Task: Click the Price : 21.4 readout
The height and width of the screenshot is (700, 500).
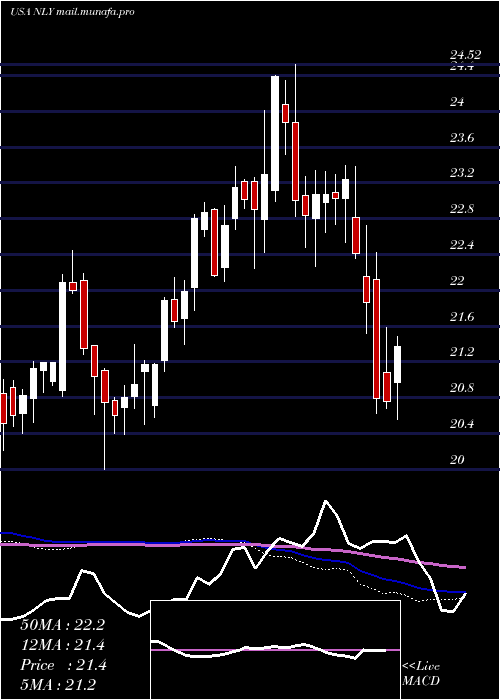Action: point(62,665)
